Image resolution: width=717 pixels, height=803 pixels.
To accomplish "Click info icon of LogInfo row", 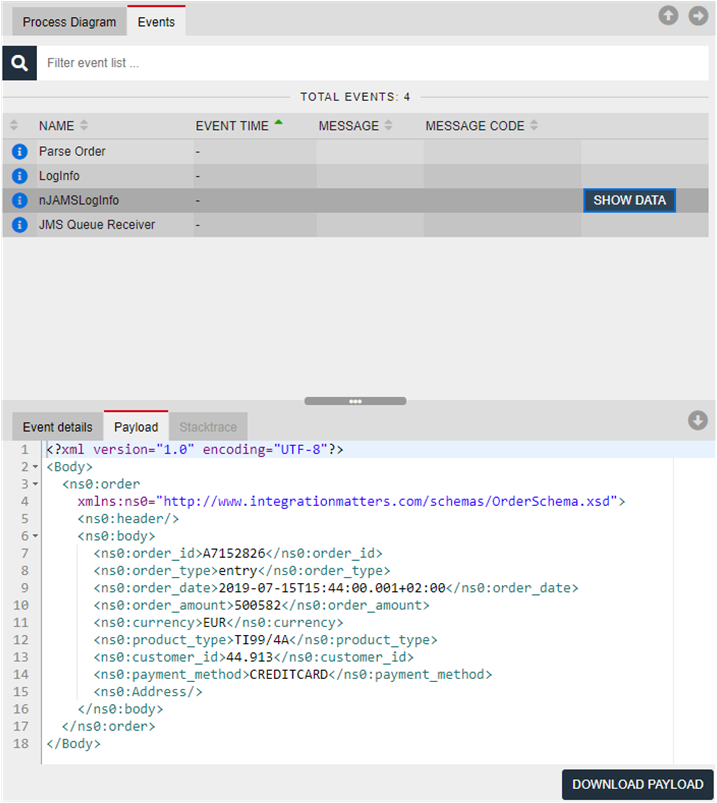I will [x=19, y=176].
